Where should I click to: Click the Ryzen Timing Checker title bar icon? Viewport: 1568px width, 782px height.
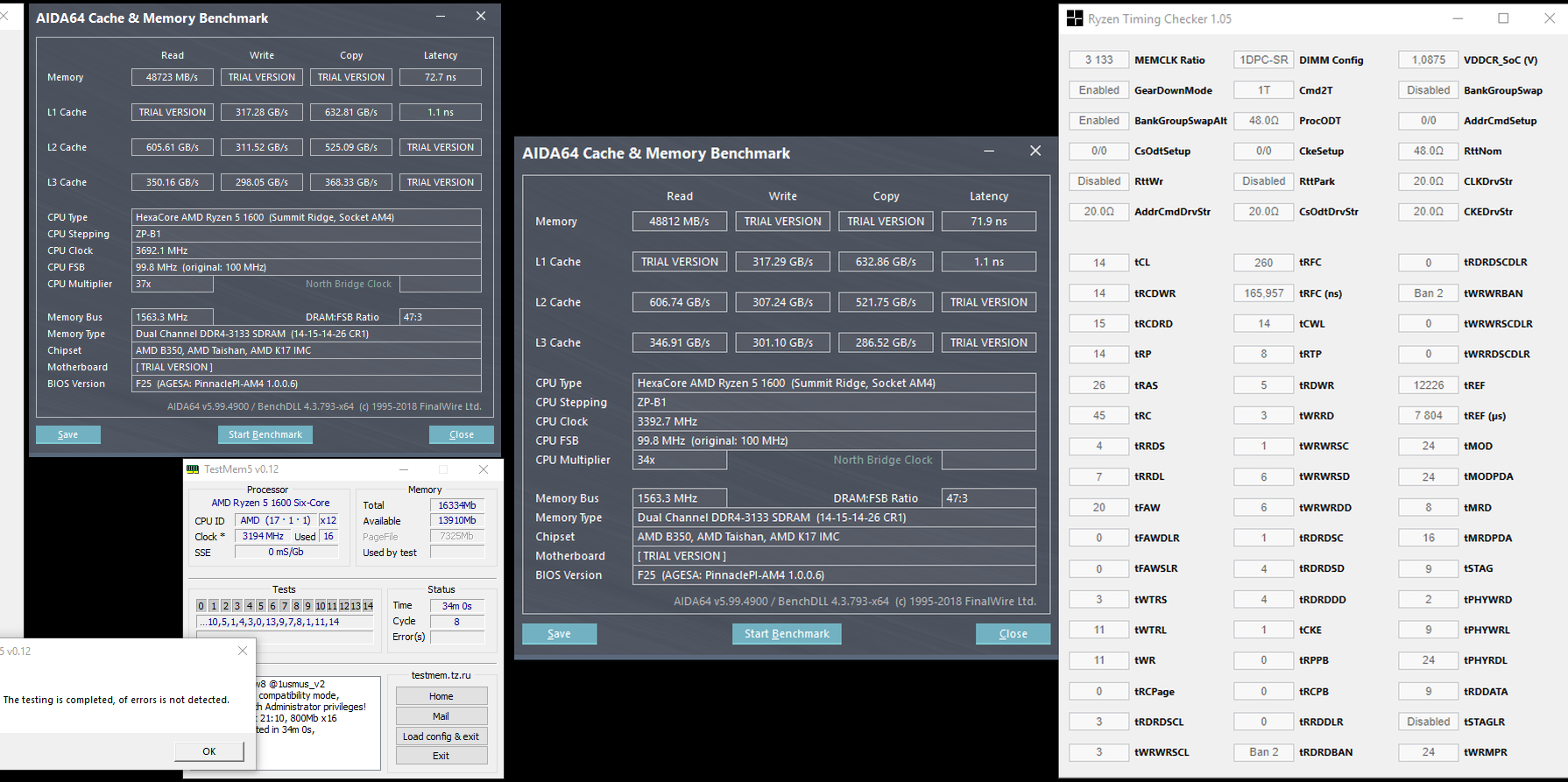click(1075, 18)
